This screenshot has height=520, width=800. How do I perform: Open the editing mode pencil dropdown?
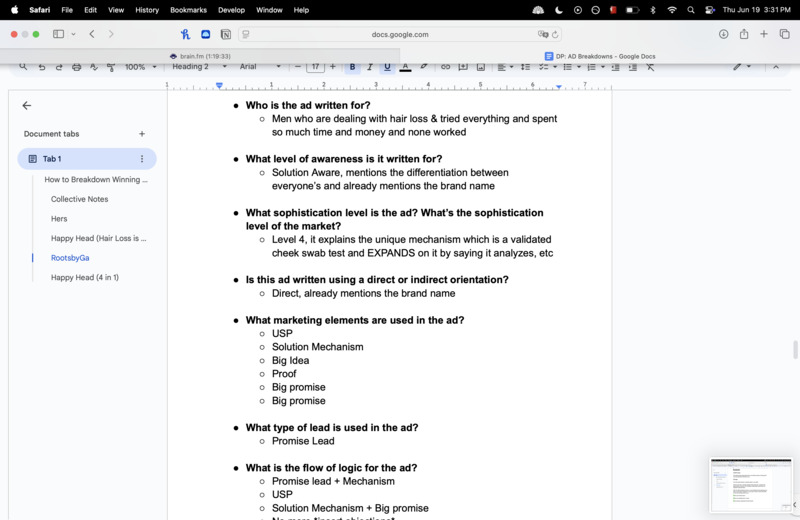tap(742, 67)
